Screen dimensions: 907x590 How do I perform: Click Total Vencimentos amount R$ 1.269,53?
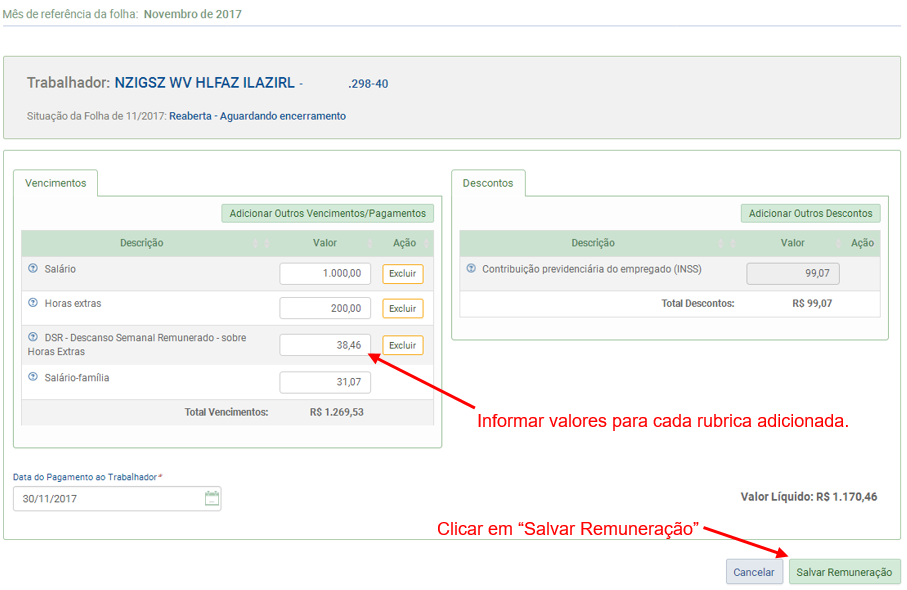pos(337,412)
